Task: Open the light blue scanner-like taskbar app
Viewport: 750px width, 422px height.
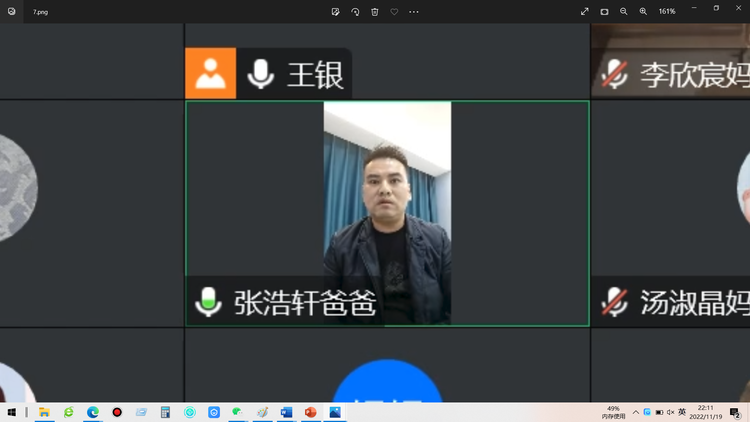Action: pos(141,412)
